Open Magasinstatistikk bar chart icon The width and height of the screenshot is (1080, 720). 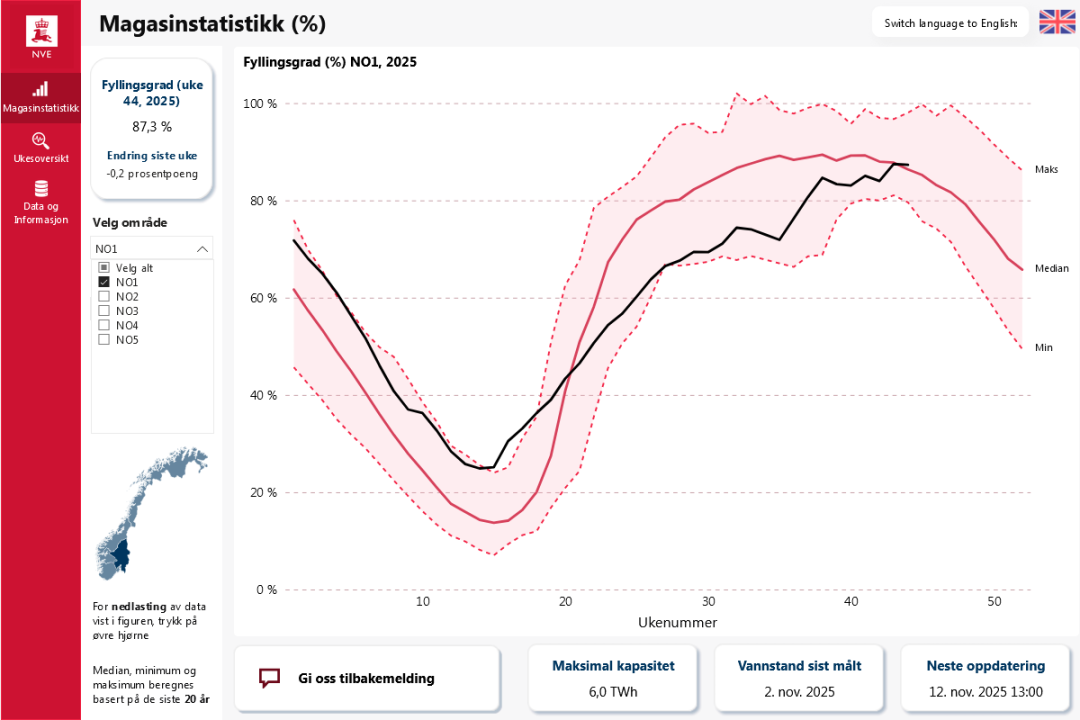point(40,89)
